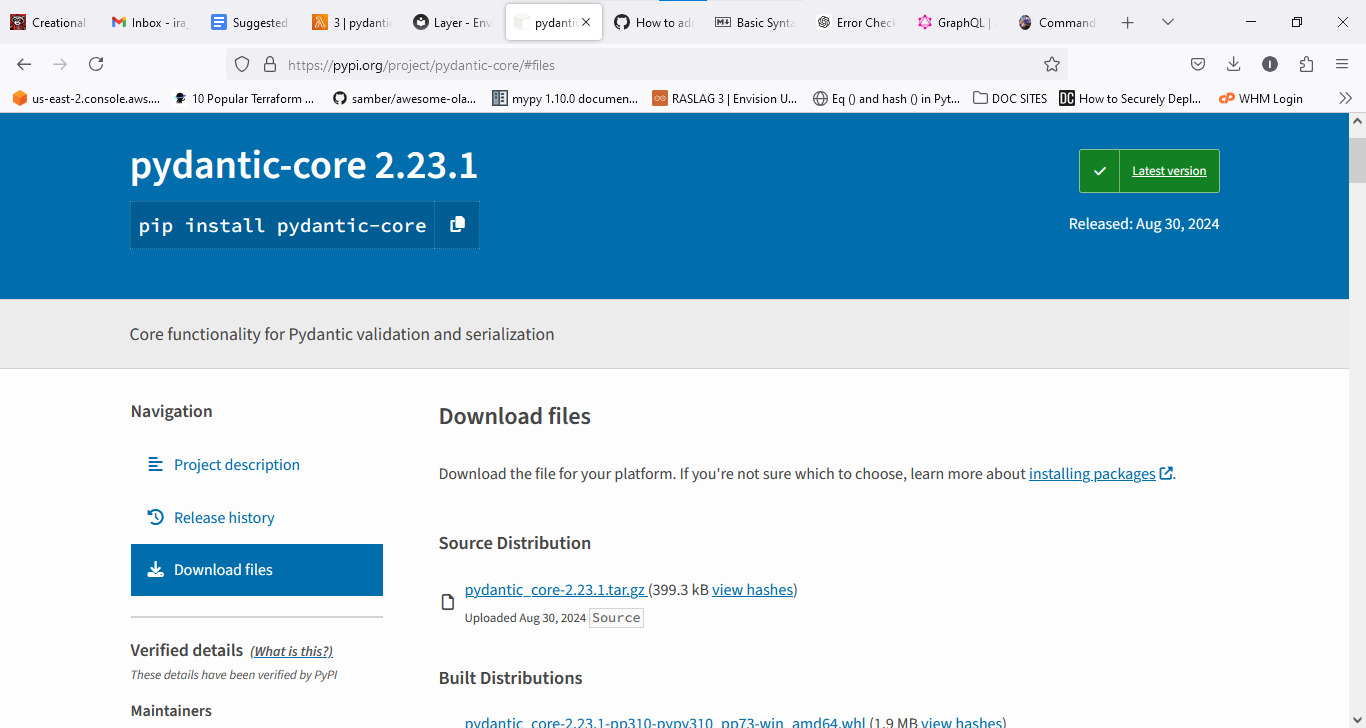Bookmark this page with the star icon
Image resolution: width=1366 pixels, height=728 pixels.
[1051, 64]
